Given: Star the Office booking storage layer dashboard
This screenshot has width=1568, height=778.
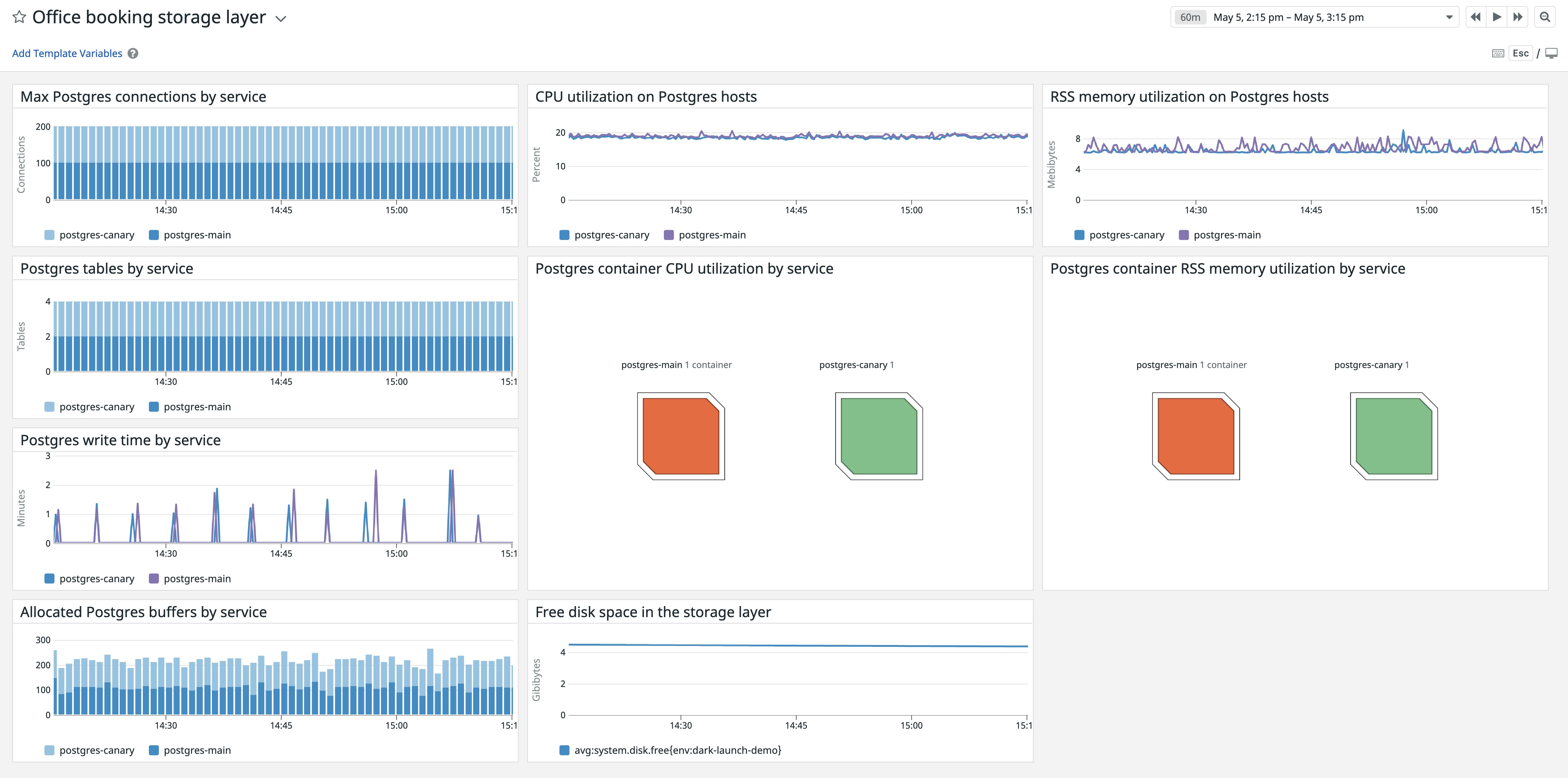Looking at the screenshot, I should [x=19, y=17].
